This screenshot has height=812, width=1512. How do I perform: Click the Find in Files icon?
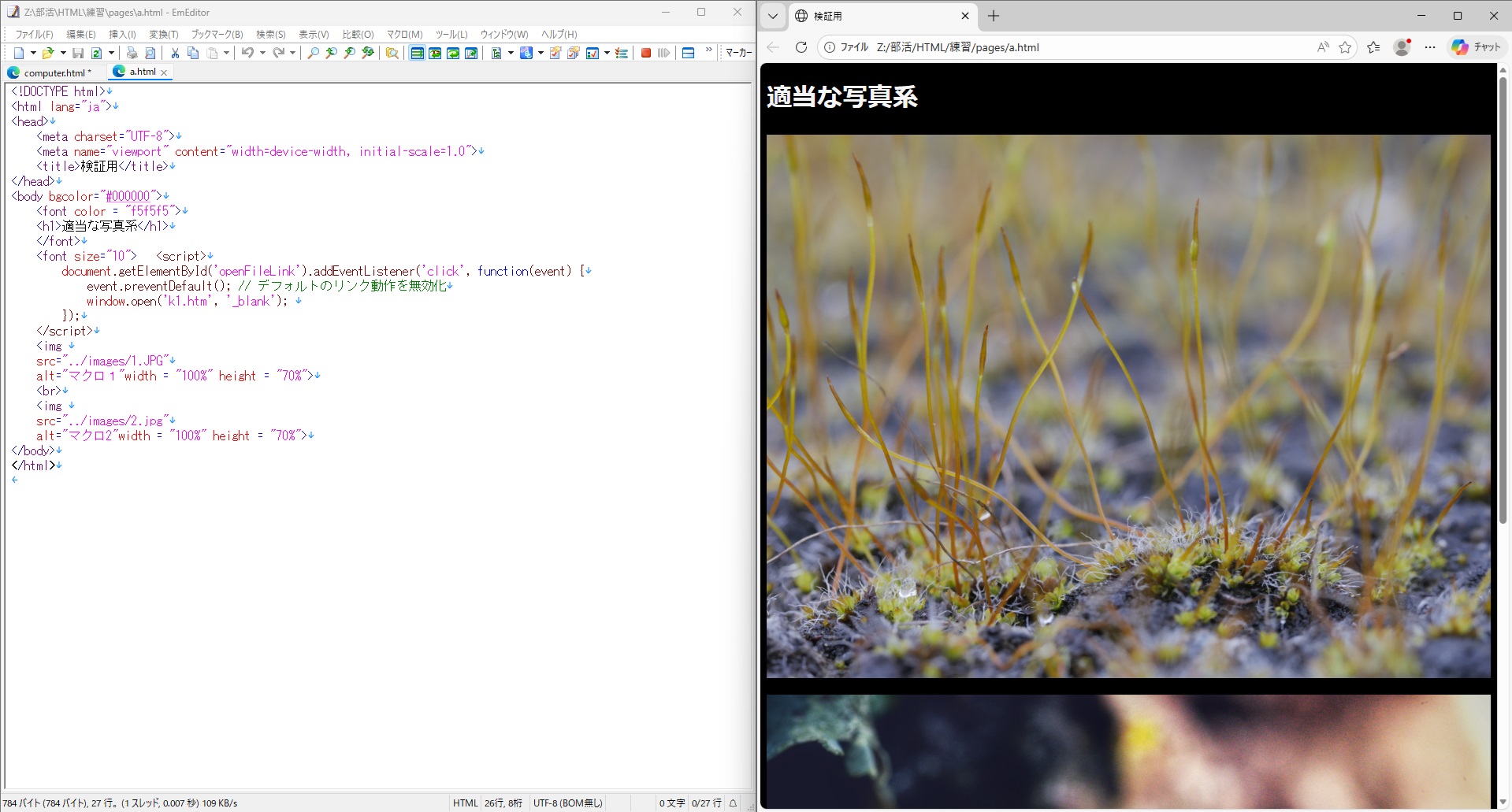[392, 53]
